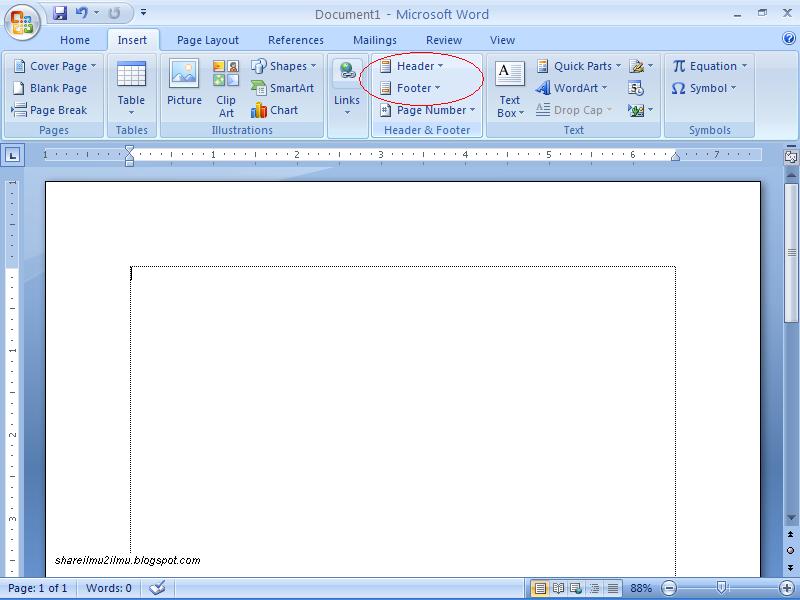Open the Quick Parts menu
Image resolution: width=800 pixels, height=600 pixels.
[579, 66]
